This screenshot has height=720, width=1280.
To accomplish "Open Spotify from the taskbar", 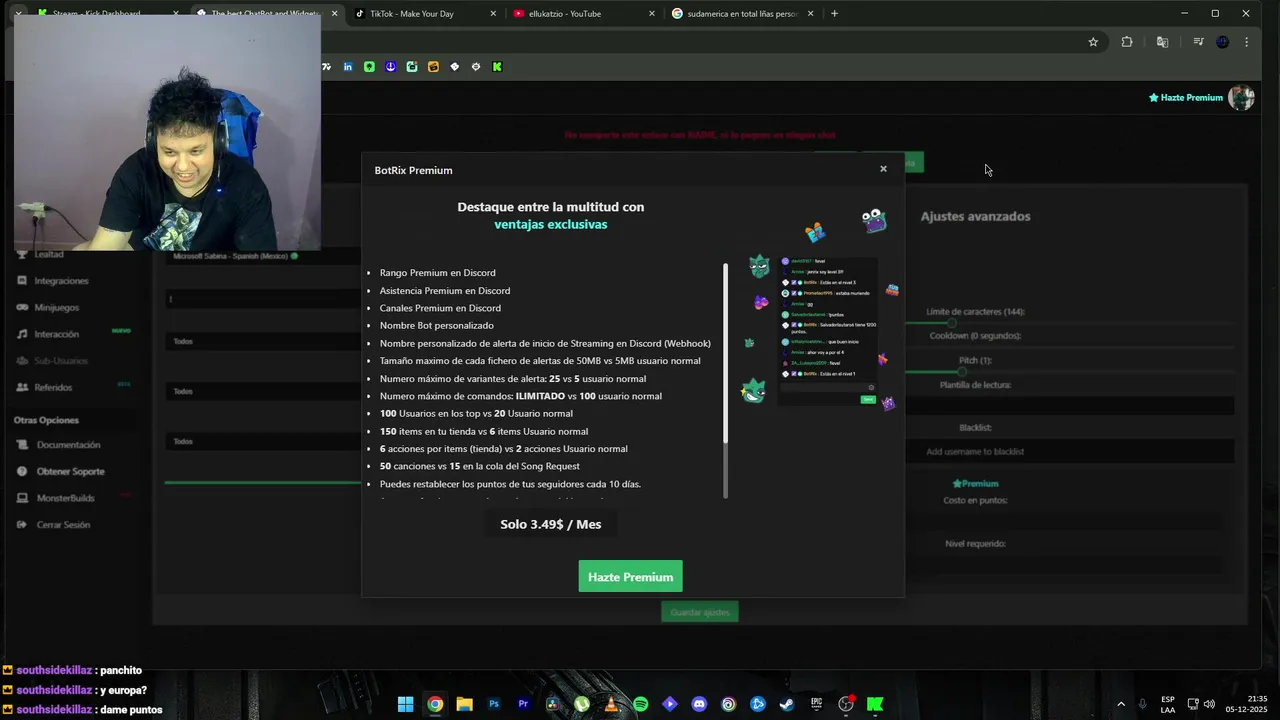I will pyautogui.click(x=641, y=704).
